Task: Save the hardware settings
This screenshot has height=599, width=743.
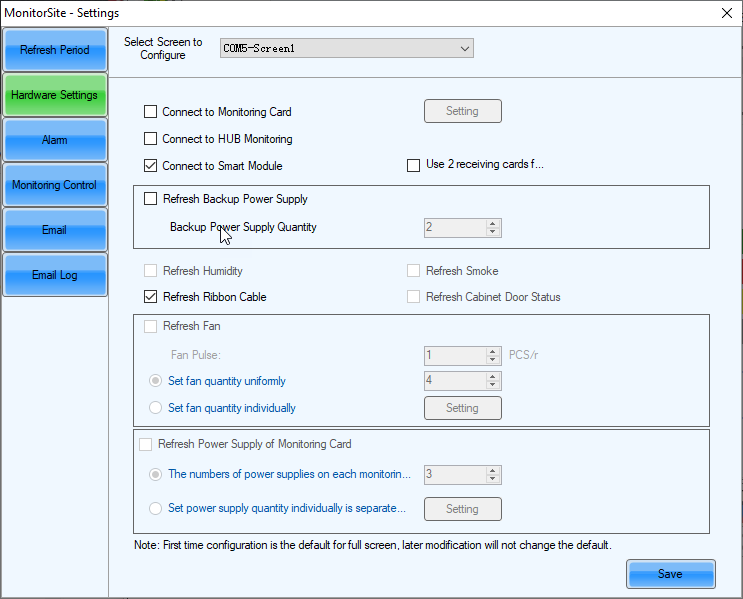Action: pyautogui.click(x=671, y=574)
